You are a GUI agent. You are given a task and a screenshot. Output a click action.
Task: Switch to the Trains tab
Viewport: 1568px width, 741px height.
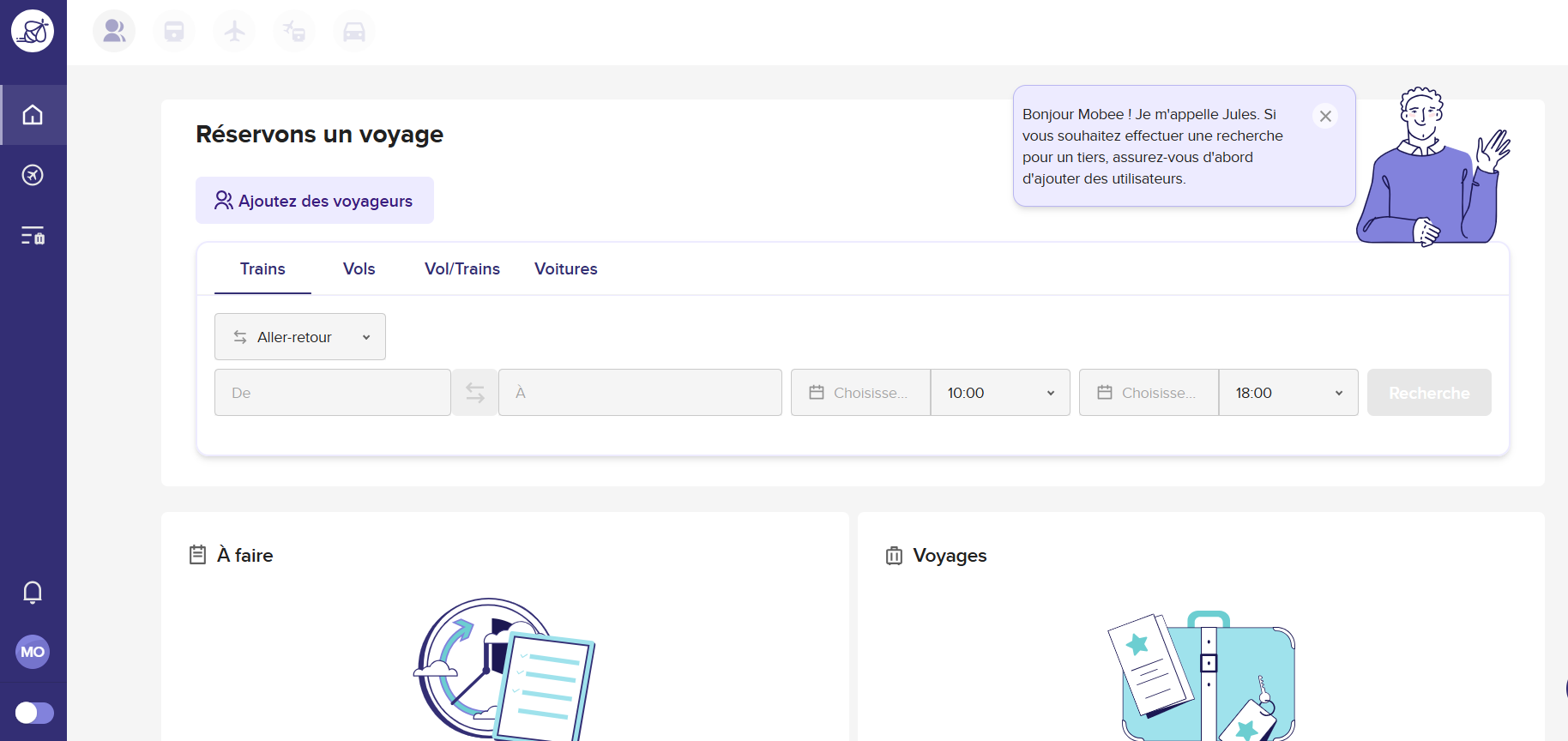click(x=262, y=268)
